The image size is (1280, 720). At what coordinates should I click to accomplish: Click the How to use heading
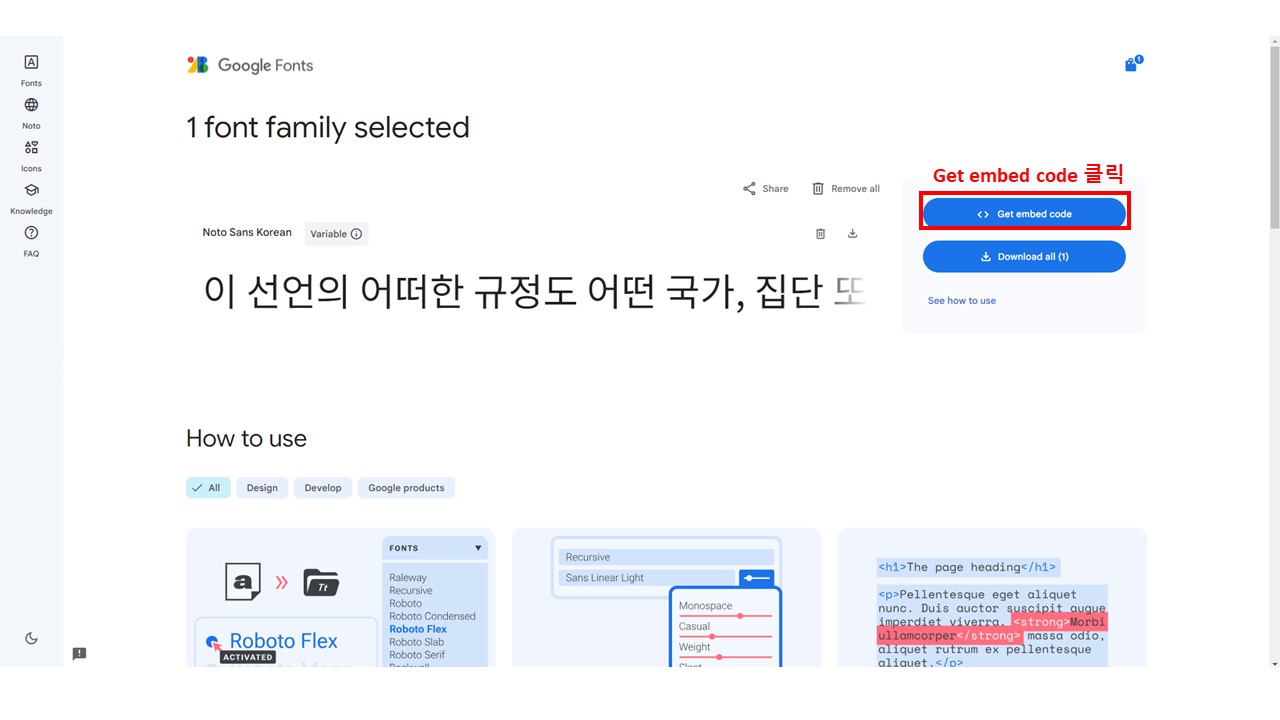pos(246,439)
